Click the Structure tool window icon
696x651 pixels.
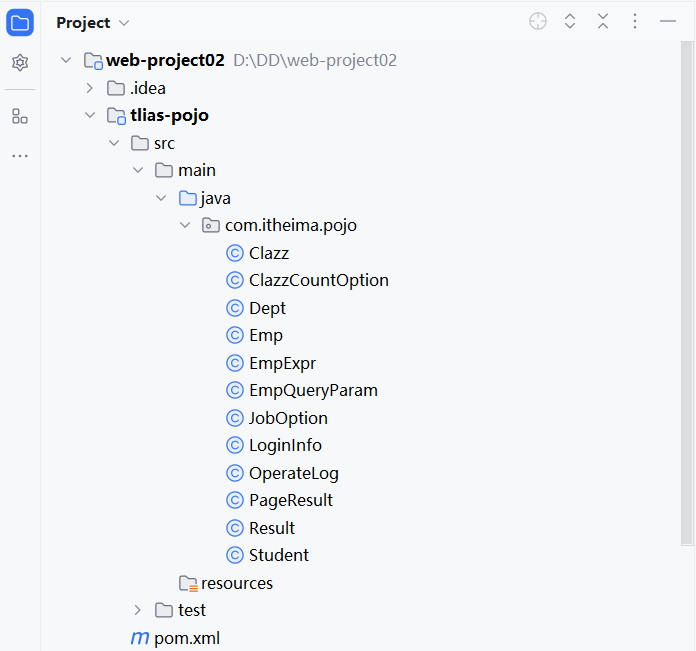20,116
